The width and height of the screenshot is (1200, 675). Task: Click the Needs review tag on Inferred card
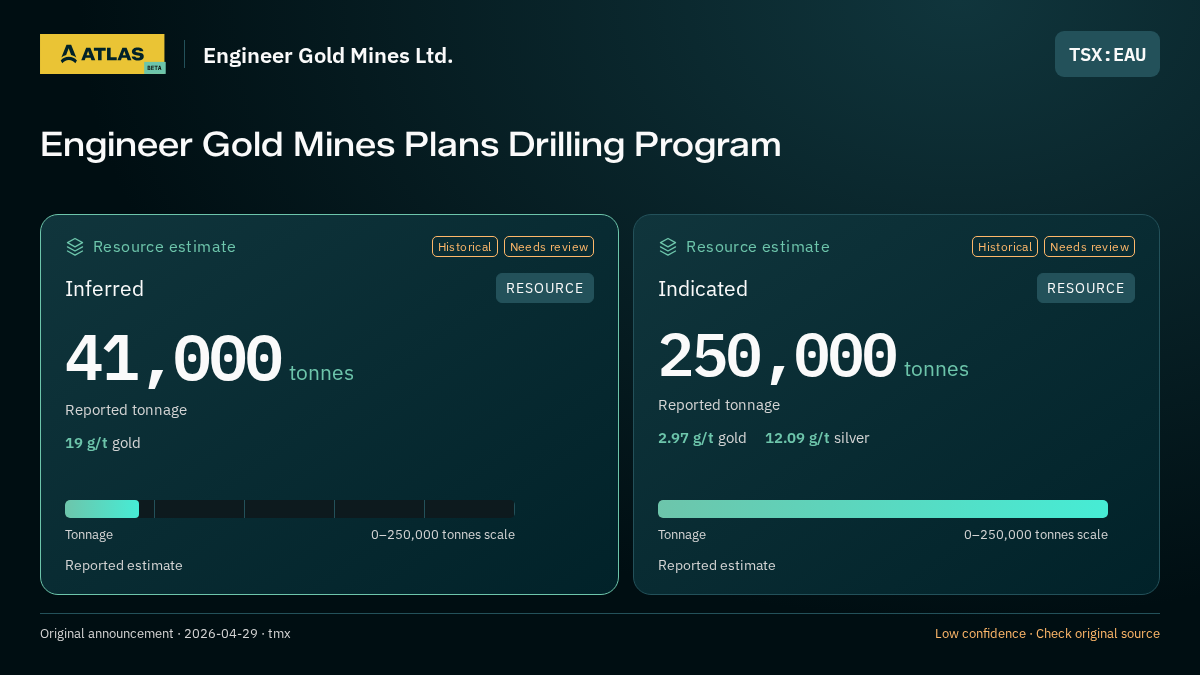549,247
